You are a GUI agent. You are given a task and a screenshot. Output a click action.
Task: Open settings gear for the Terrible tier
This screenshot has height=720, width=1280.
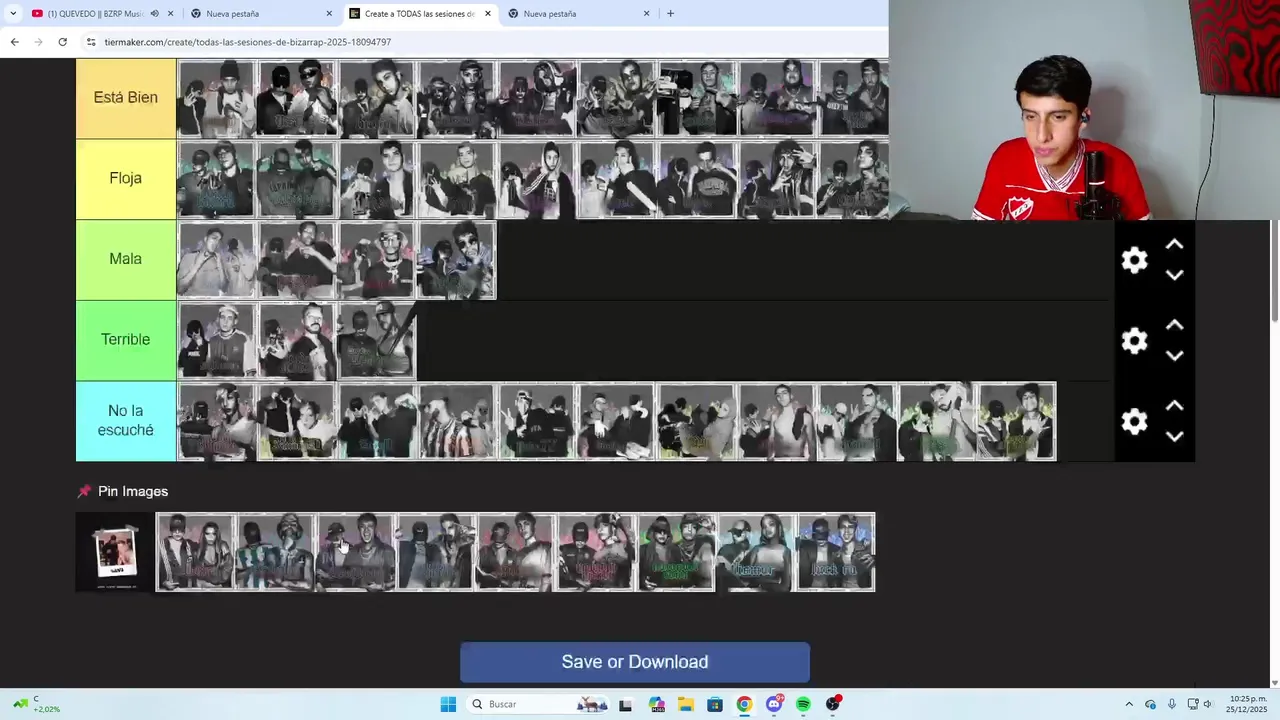point(1134,341)
